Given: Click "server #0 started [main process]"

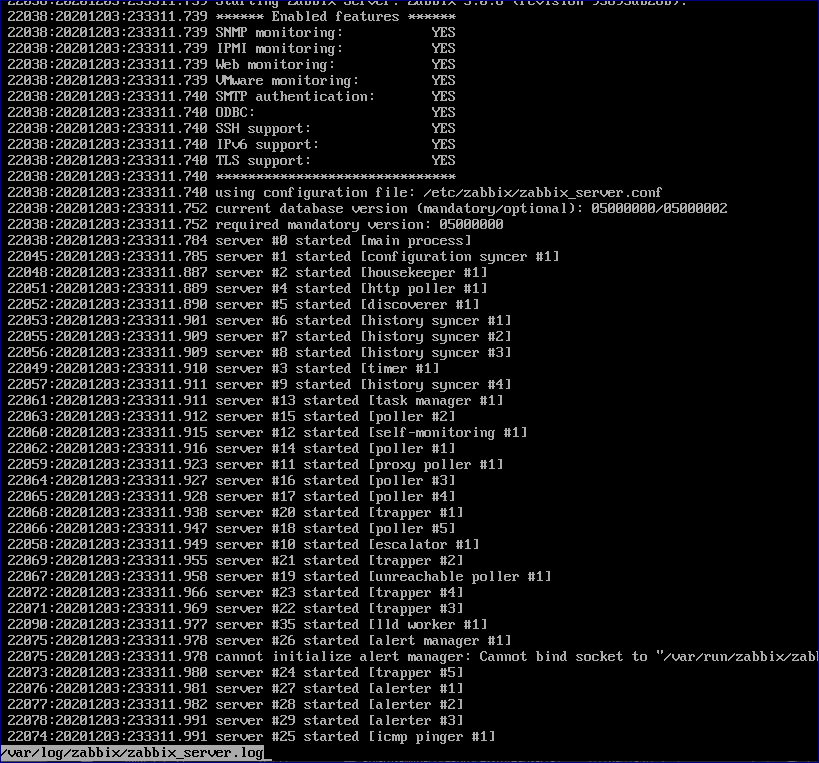Looking at the screenshot, I should [343, 241].
